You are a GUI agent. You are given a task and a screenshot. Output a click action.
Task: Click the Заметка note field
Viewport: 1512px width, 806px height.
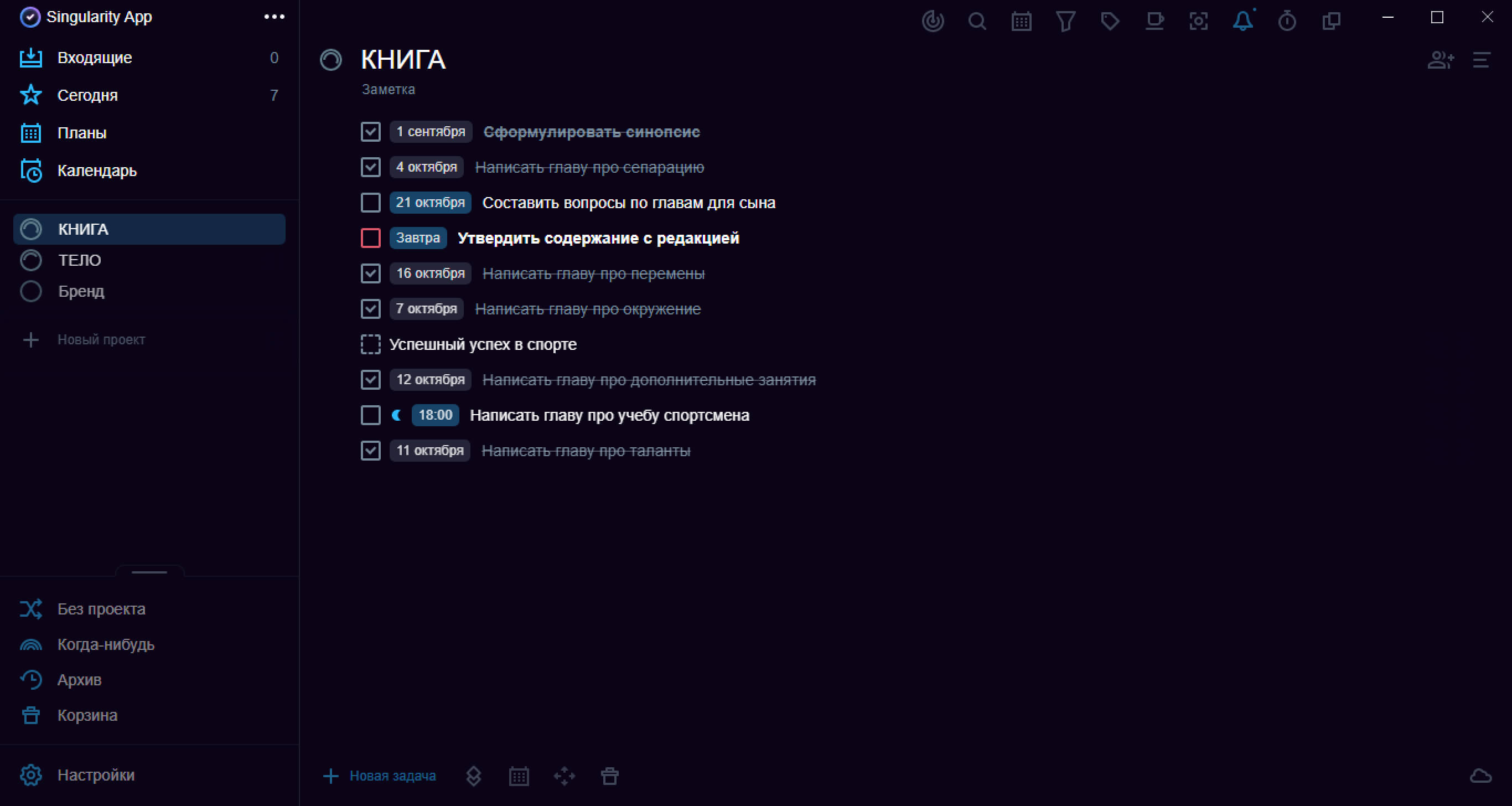(x=389, y=89)
